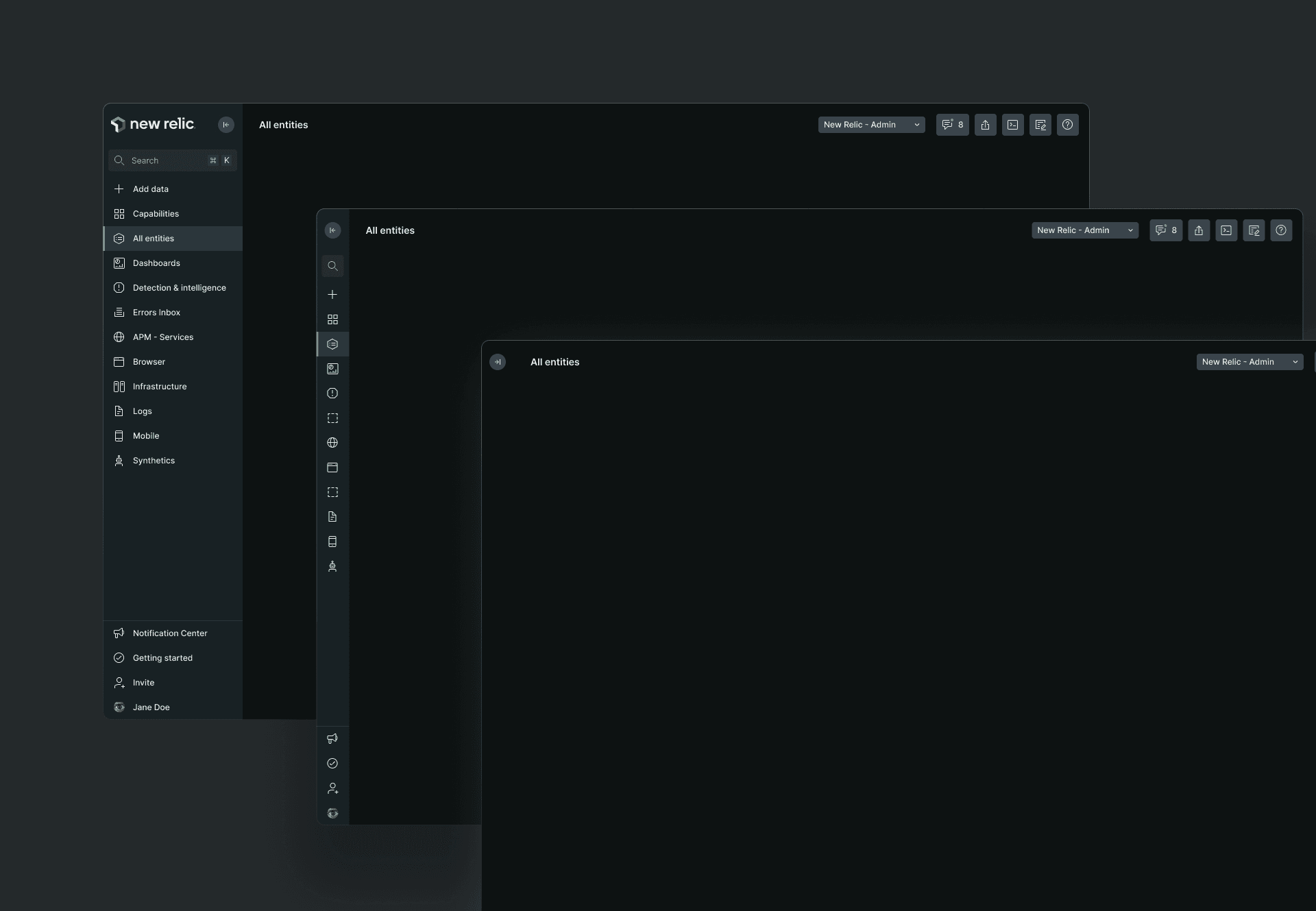Screen dimensions: 1316x911
Task: Click the help question mark icon in the second window
Action: 1280,230
